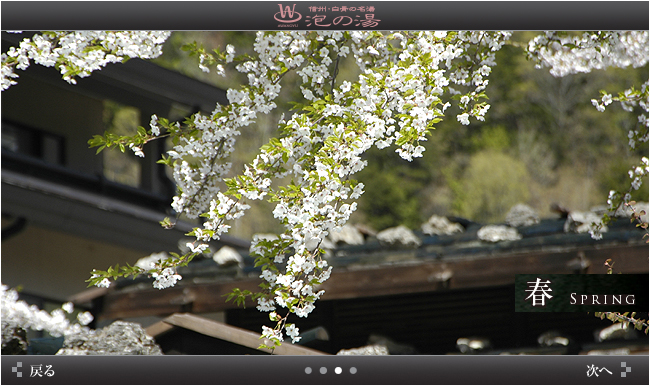Select the third (active) slide dot
The image size is (650, 386).
coord(338,371)
